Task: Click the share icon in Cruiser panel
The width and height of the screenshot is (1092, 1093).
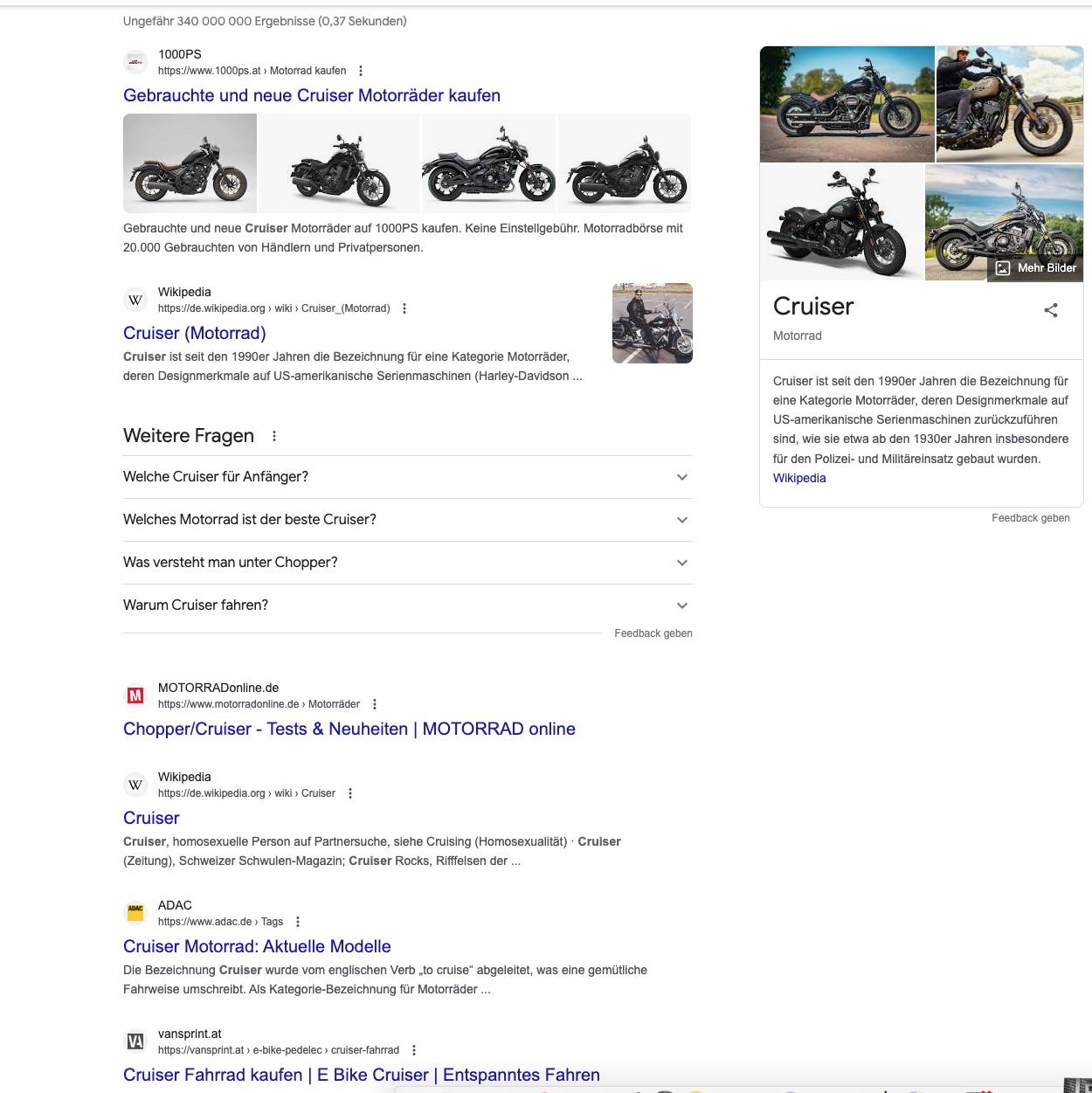Action: click(x=1051, y=310)
